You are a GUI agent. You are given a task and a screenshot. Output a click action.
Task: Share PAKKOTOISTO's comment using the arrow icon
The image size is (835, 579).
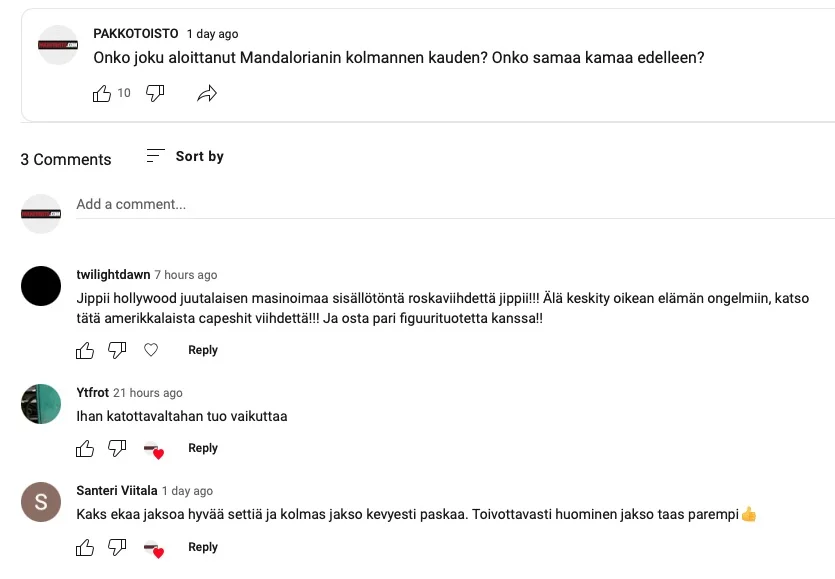(208, 92)
